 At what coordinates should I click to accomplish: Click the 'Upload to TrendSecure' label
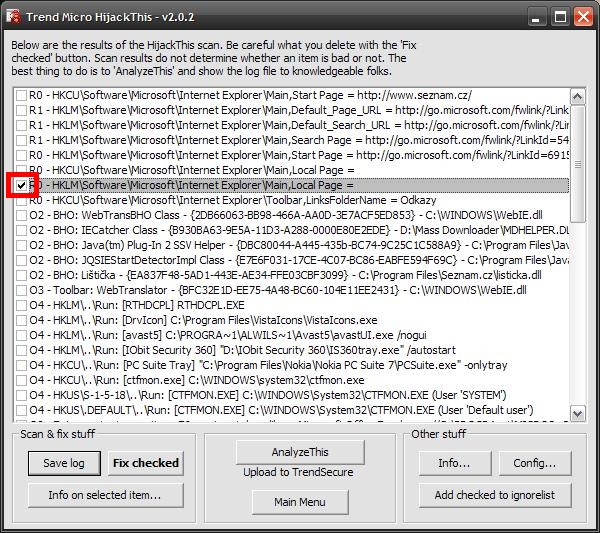pos(298,472)
